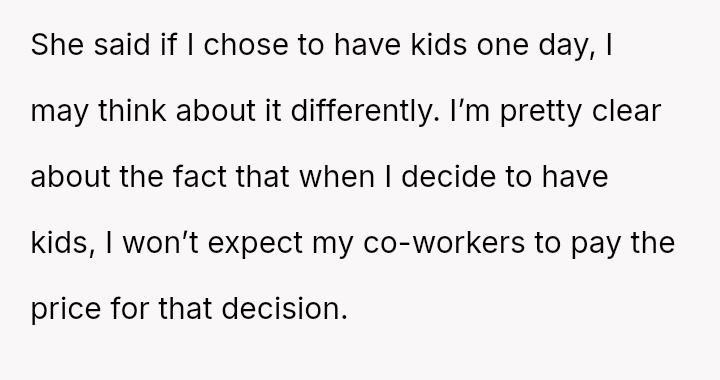Click the final word "decision."
720x380 pixels.
284,309
